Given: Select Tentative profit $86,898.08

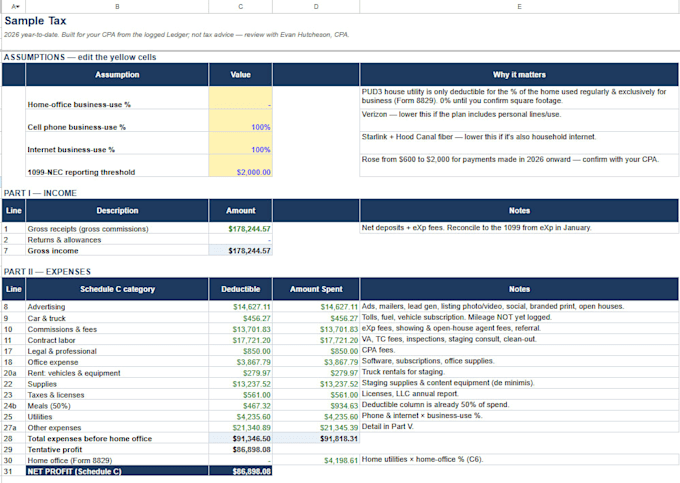Looking at the screenshot, I should click(241, 450).
